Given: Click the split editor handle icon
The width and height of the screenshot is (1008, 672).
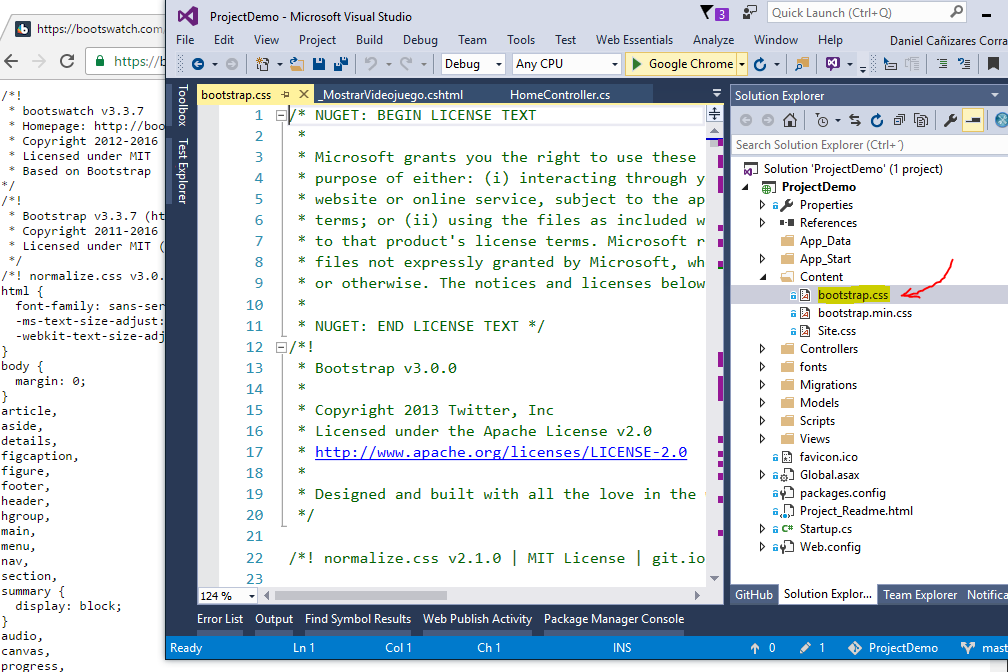Looking at the screenshot, I should tap(714, 114).
